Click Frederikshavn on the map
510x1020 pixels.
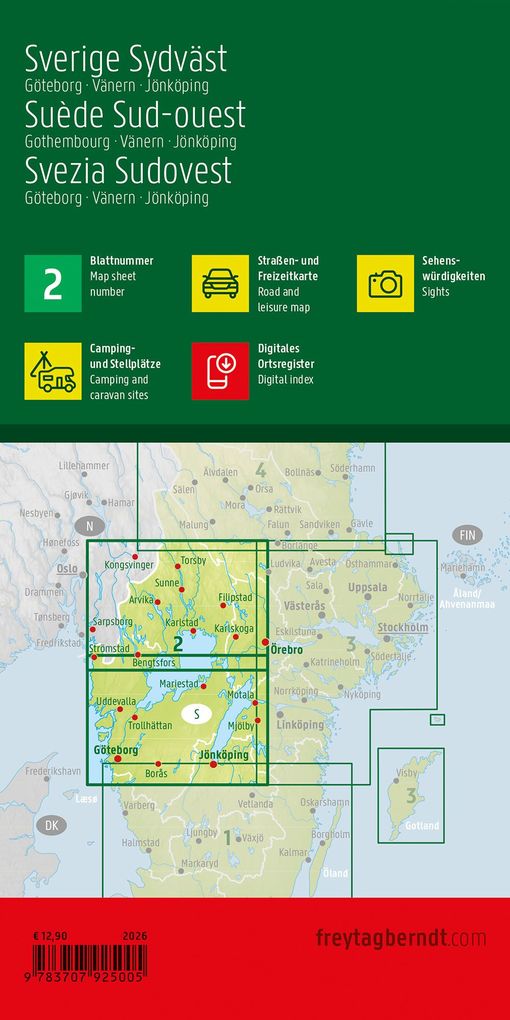pyautogui.click(x=53, y=772)
